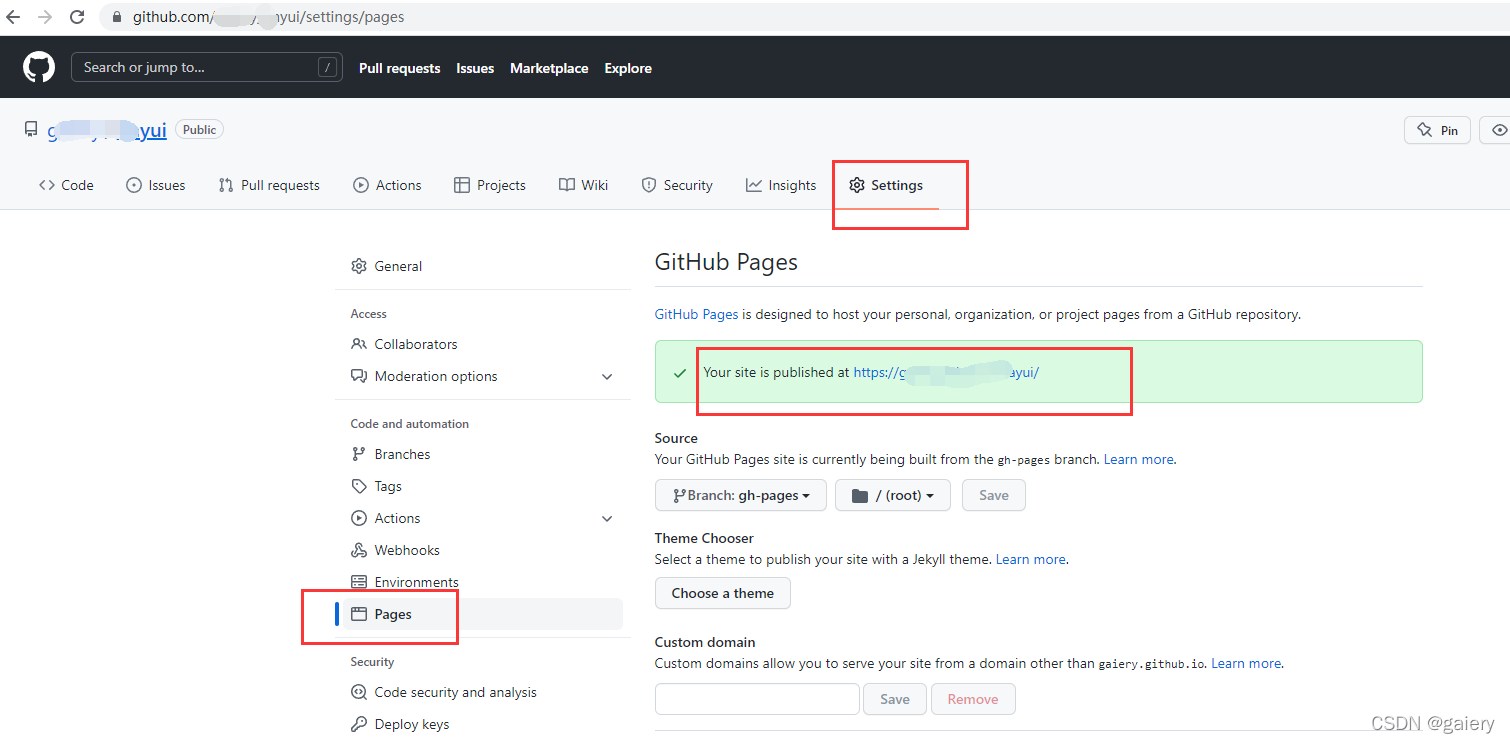
Task: Click the Public visibility badge
Action: click(x=199, y=129)
